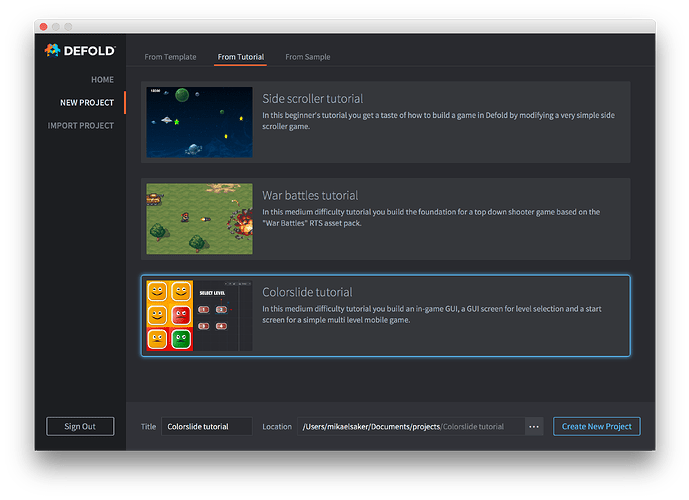Select Side scroller tutorial title

click(x=312, y=99)
